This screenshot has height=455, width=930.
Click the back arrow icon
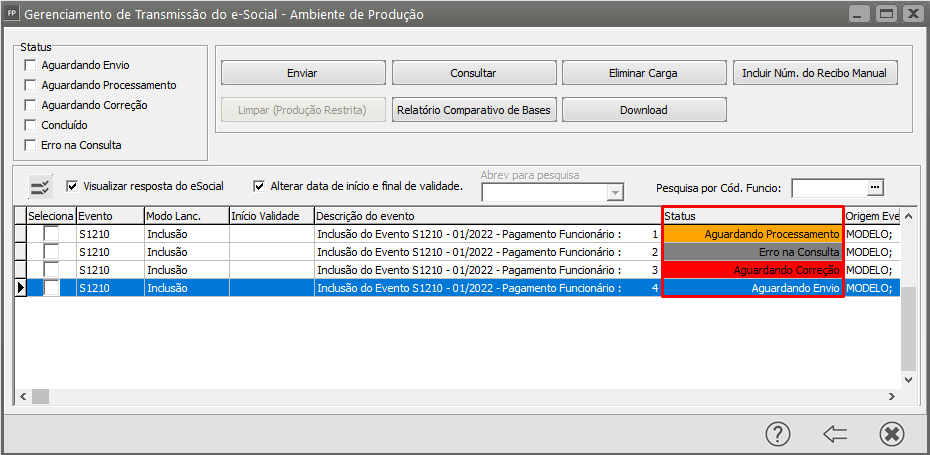(835, 435)
